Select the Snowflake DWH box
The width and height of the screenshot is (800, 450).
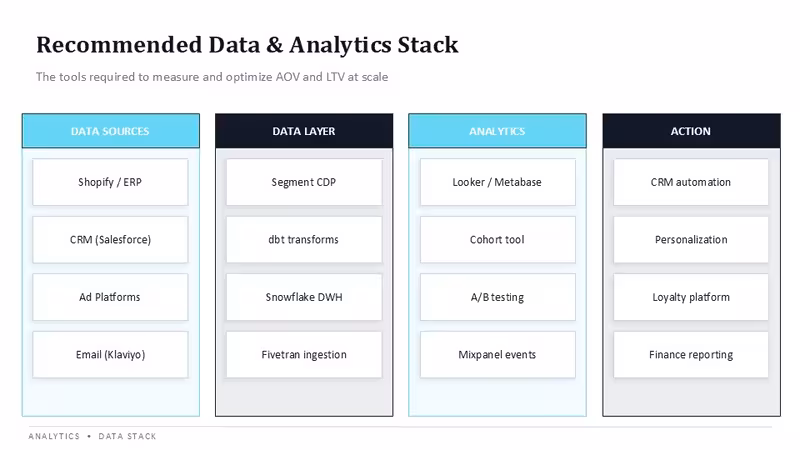[304, 297]
